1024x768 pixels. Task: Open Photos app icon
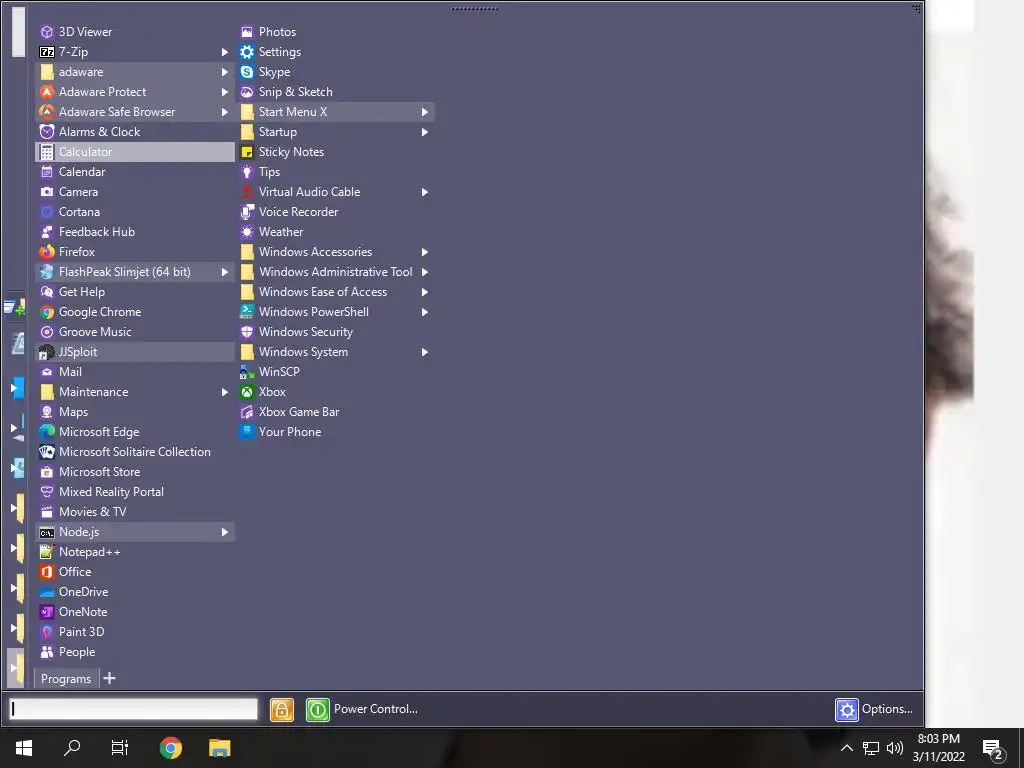tap(247, 32)
